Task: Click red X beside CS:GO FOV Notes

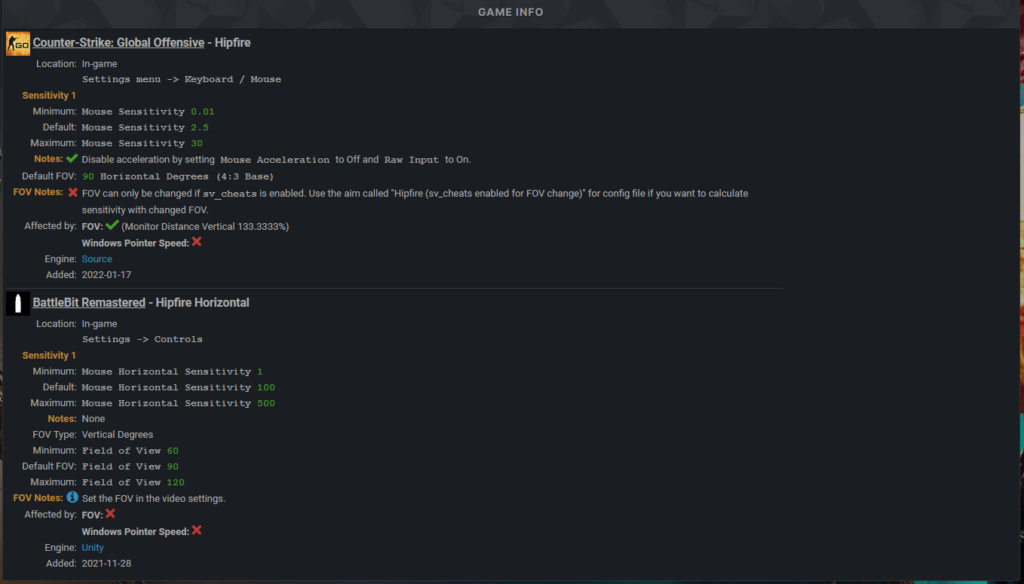Action: pos(72,192)
